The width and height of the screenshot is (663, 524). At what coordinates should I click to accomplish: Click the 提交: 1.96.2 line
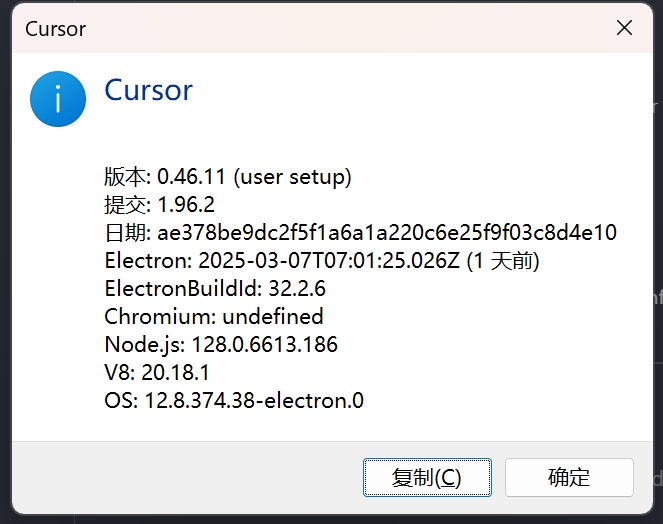point(159,205)
